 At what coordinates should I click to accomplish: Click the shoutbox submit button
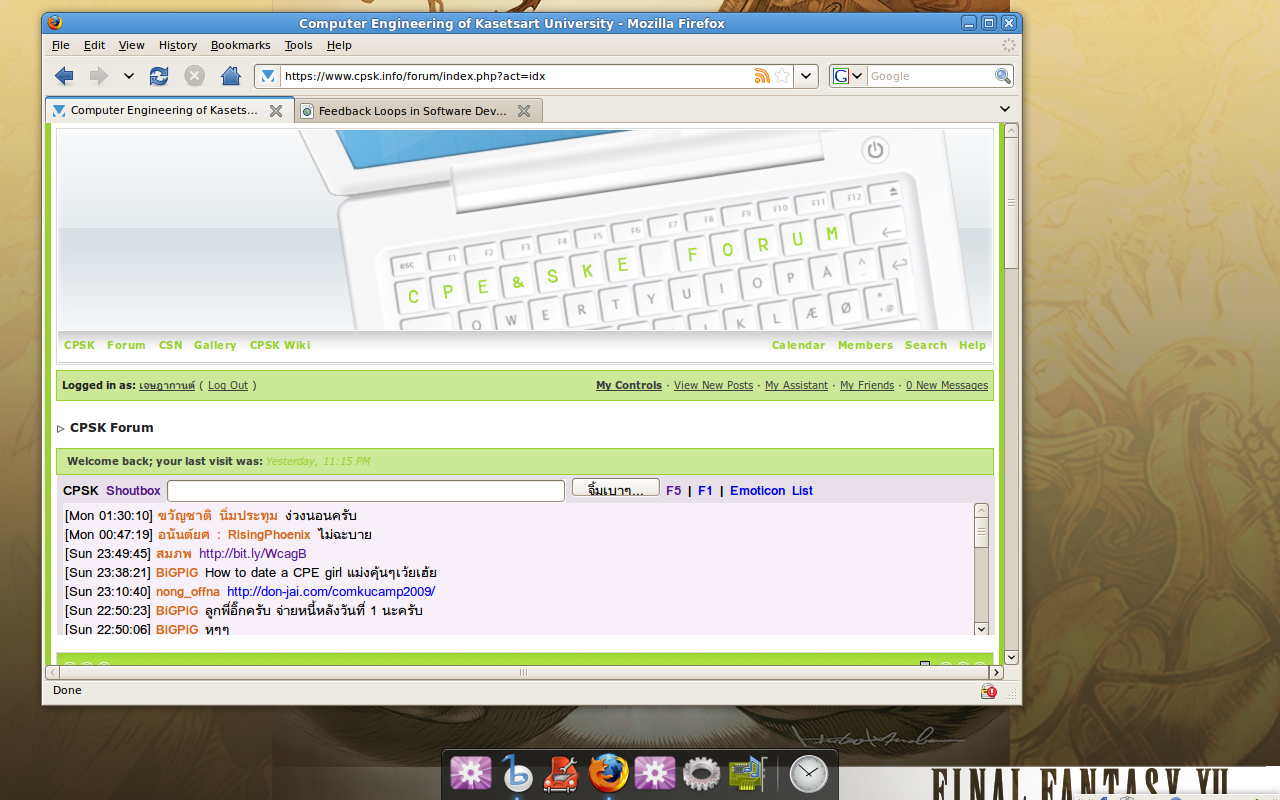click(615, 489)
